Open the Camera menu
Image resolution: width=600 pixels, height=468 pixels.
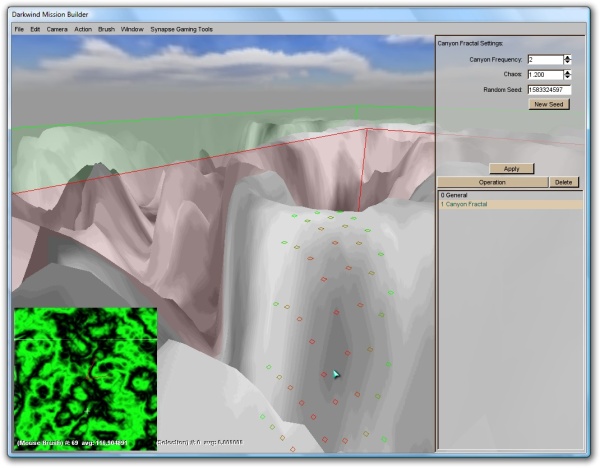57,29
